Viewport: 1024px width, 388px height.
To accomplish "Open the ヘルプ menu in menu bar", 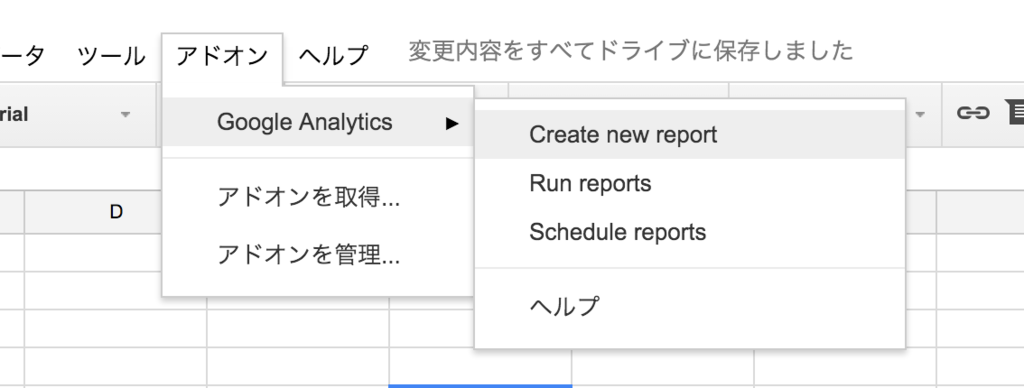I will 333,56.
